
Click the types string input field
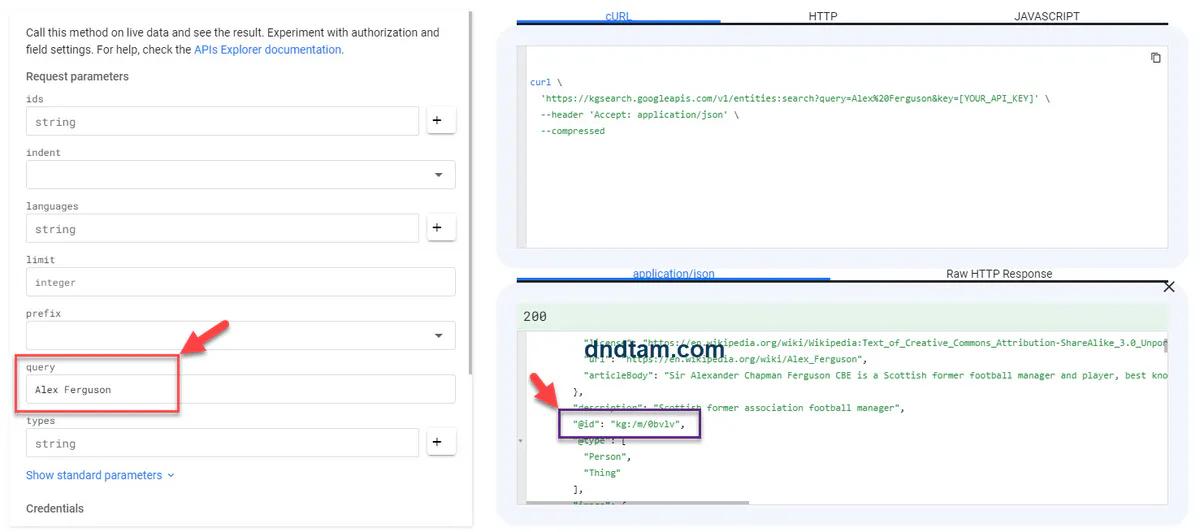tap(222, 442)
